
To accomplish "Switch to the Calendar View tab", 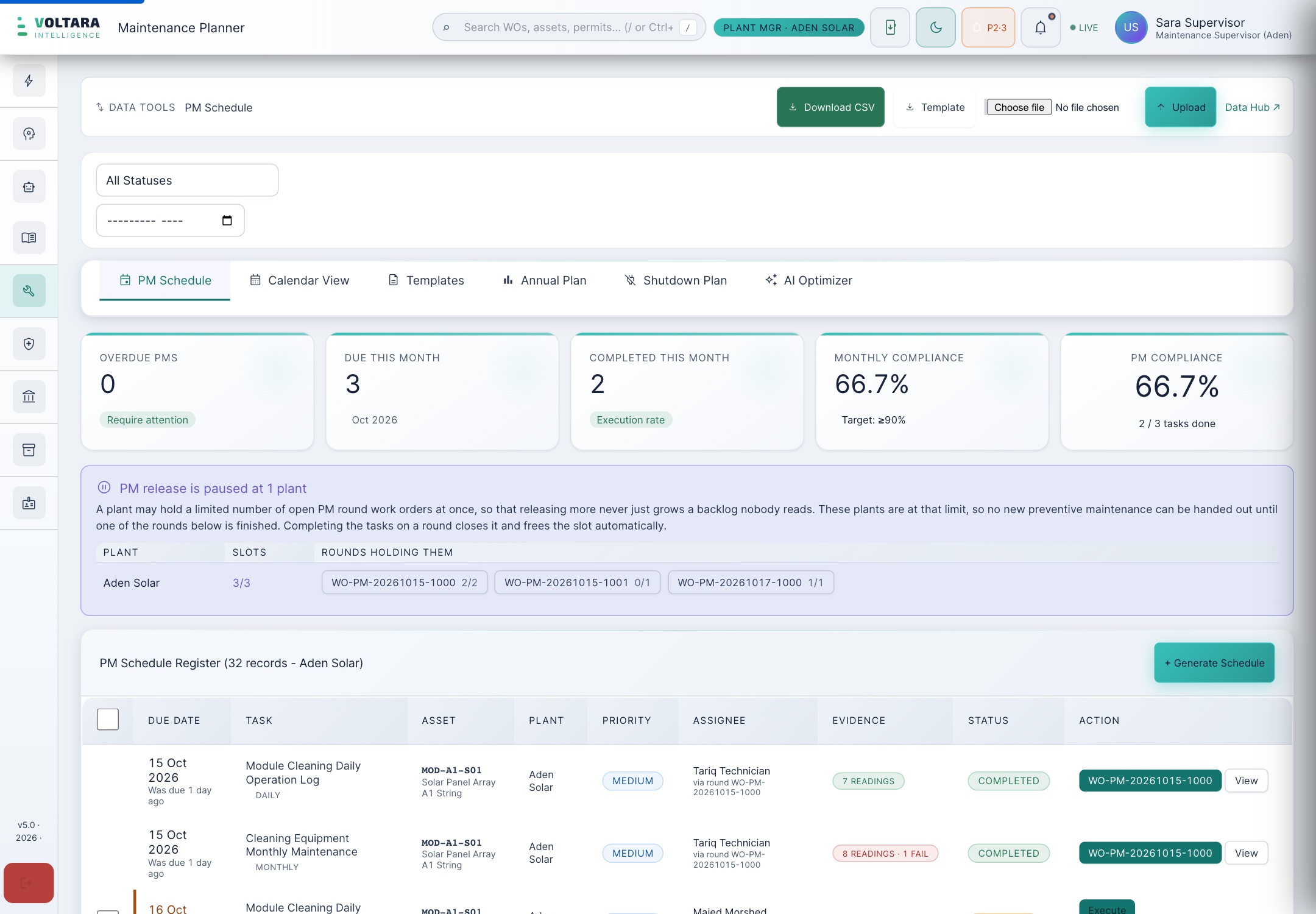I will point(299,280).
